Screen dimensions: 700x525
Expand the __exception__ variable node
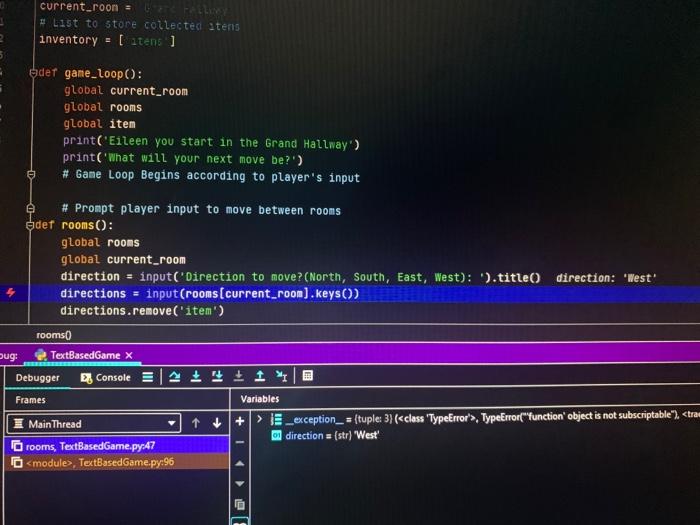259,419
